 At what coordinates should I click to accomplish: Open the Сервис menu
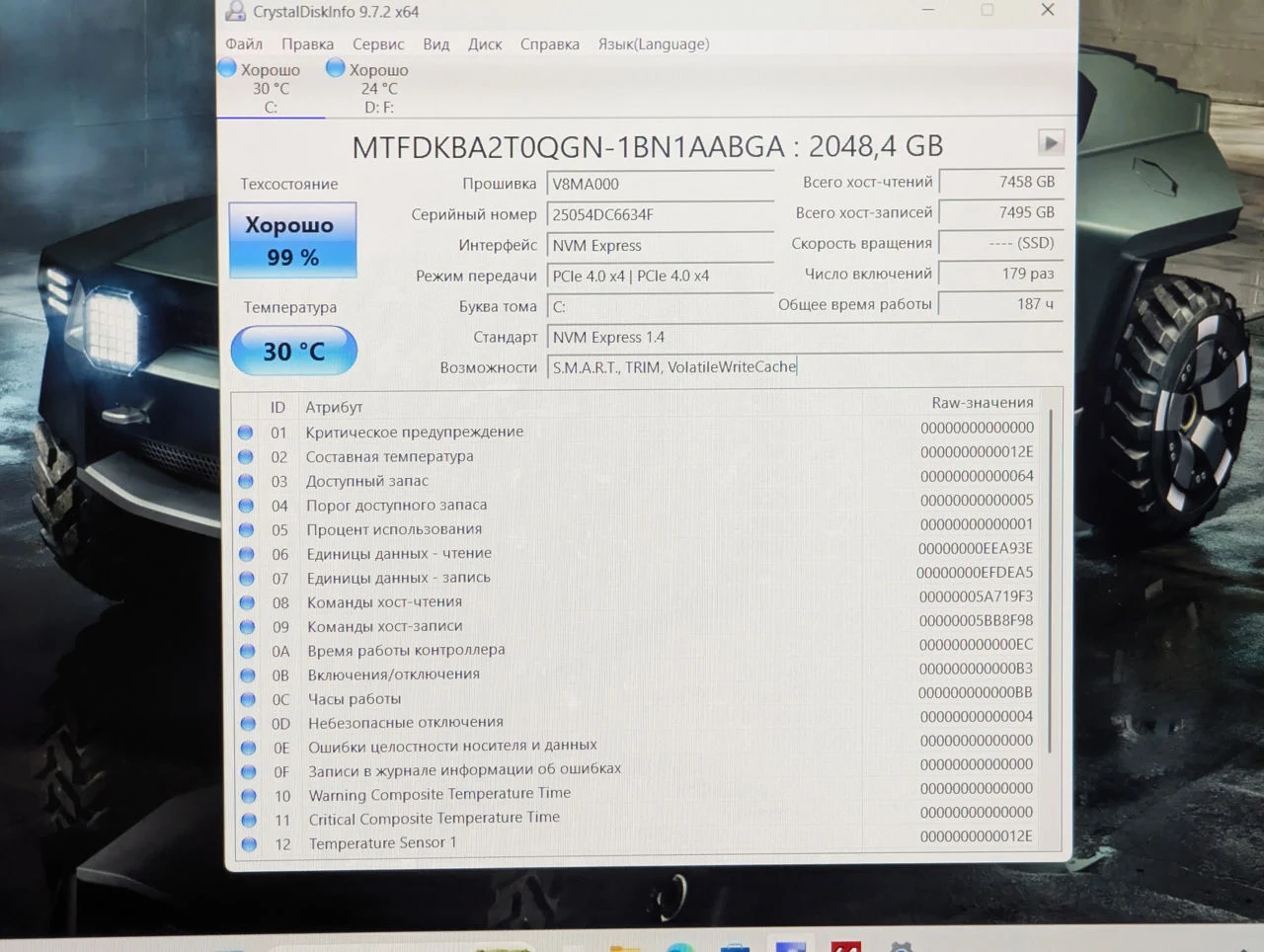click(x=378, y=43)
